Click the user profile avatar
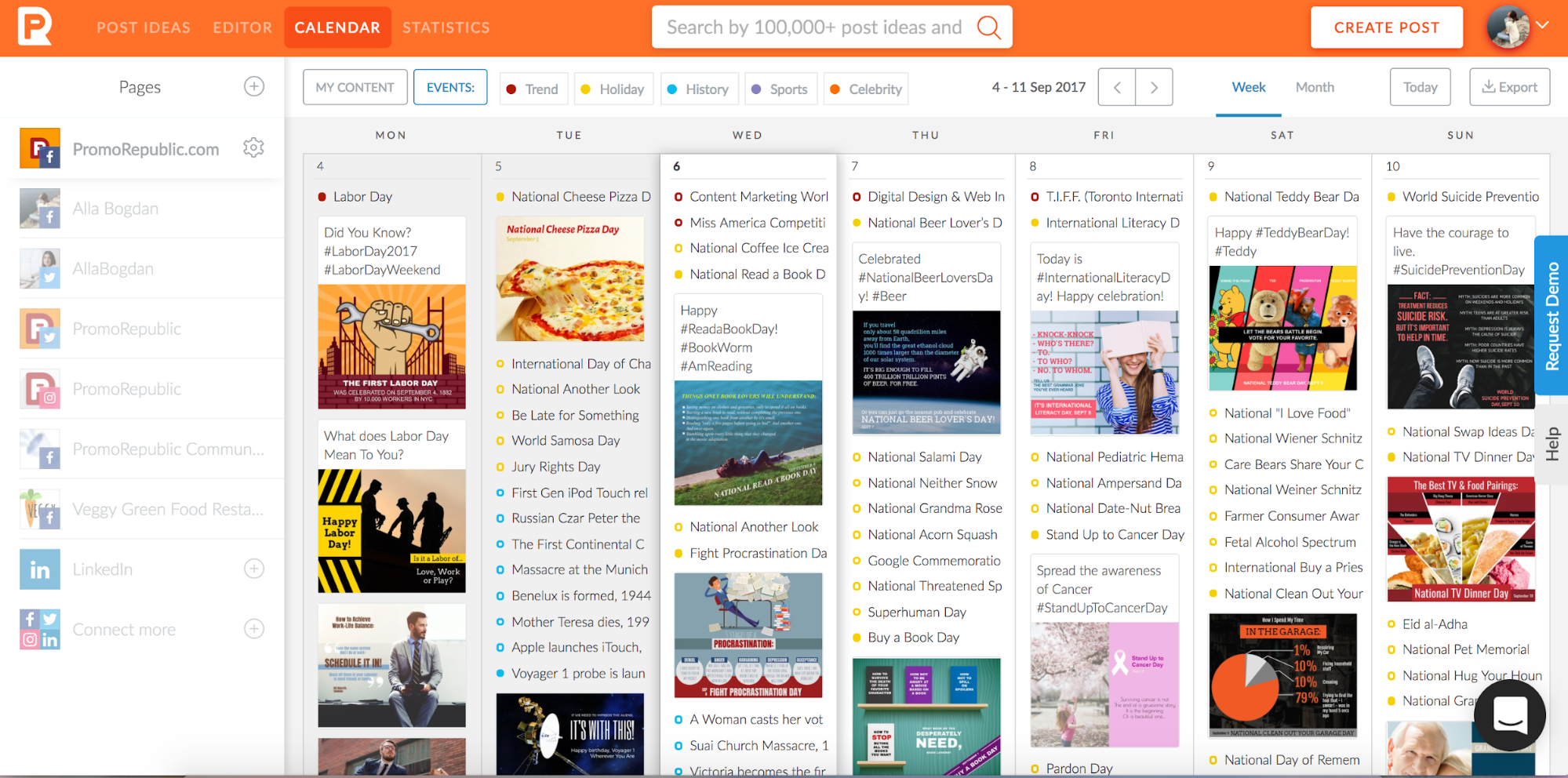This screenshot has width=1568, height=778. [x=1508, y=27]
